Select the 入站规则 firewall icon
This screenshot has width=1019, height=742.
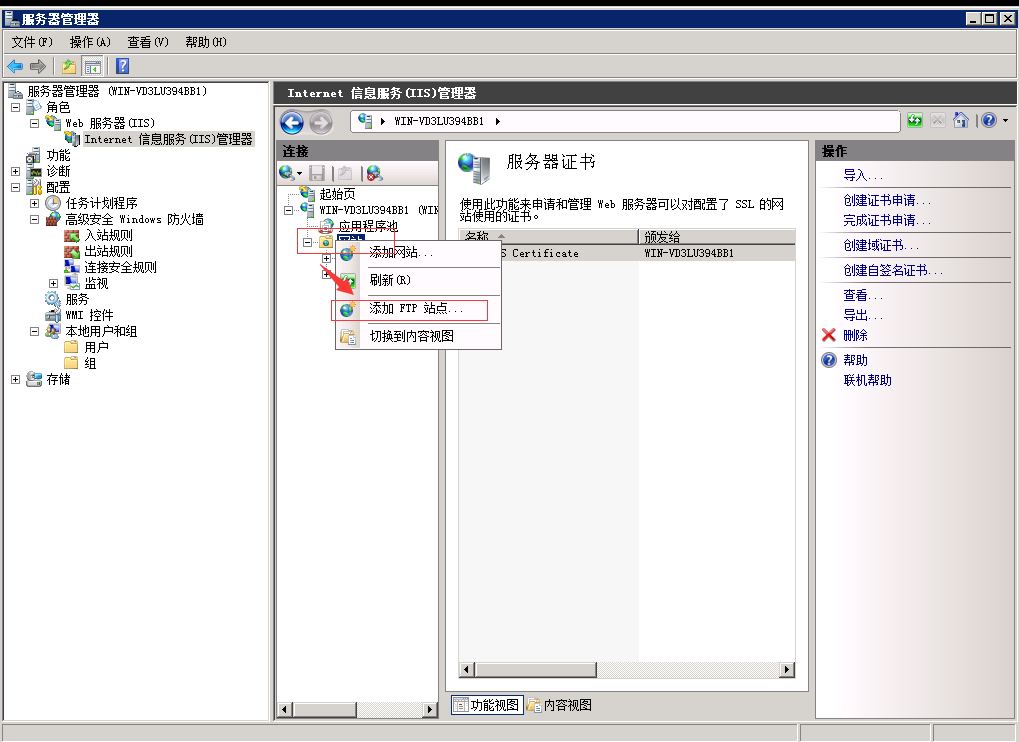(72, 235)
